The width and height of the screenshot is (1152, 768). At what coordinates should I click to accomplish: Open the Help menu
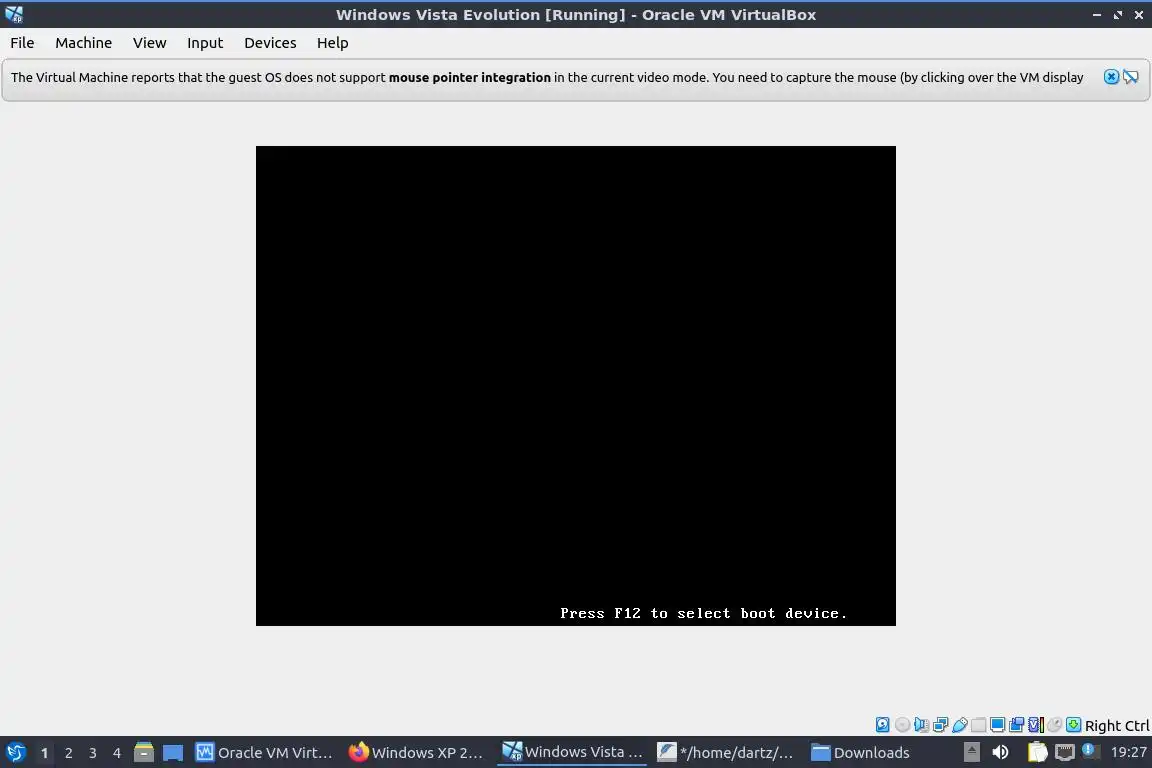click(332, 43)
